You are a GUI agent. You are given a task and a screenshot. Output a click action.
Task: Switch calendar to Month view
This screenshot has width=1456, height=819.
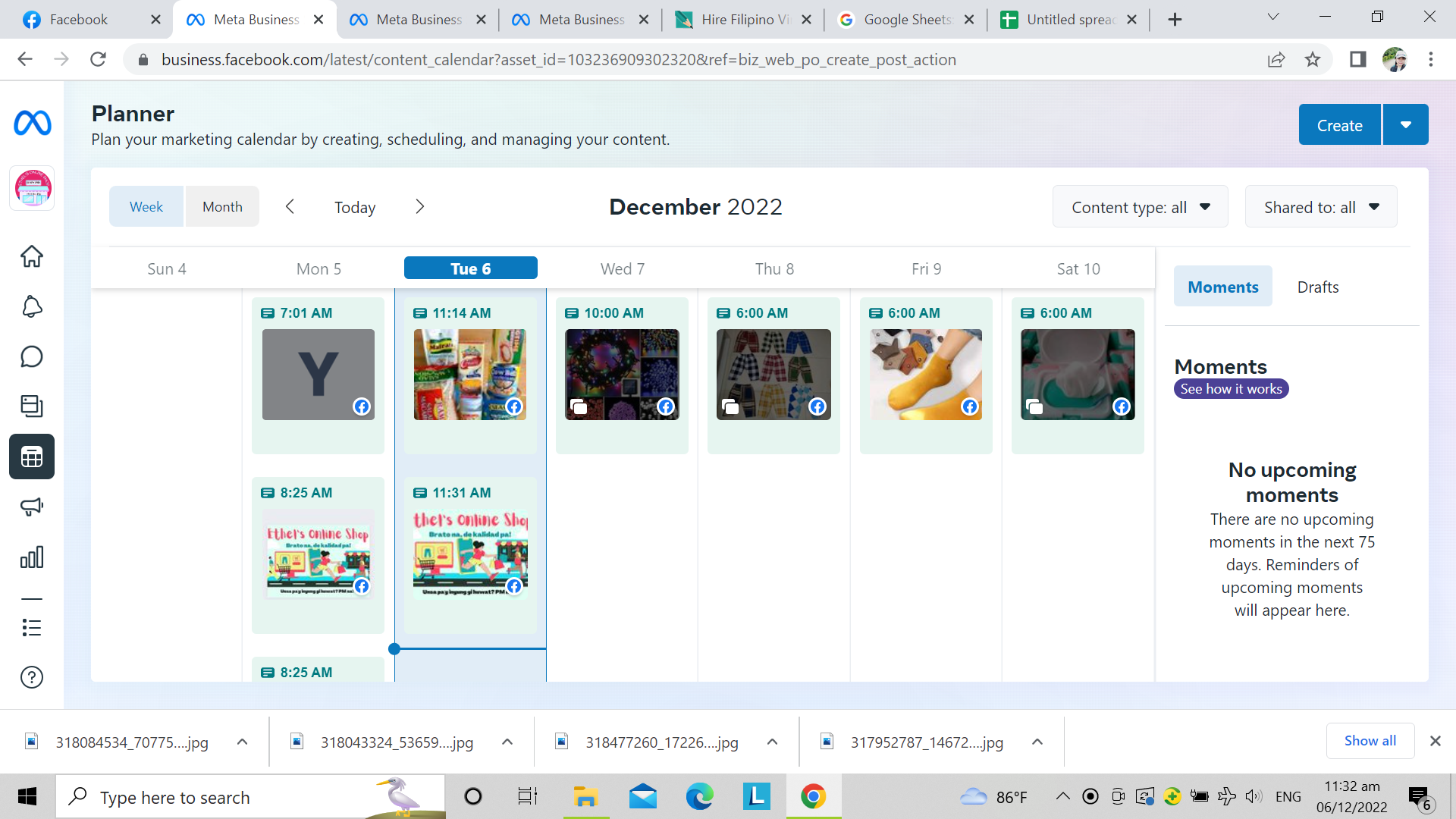[x=222, y=206]
